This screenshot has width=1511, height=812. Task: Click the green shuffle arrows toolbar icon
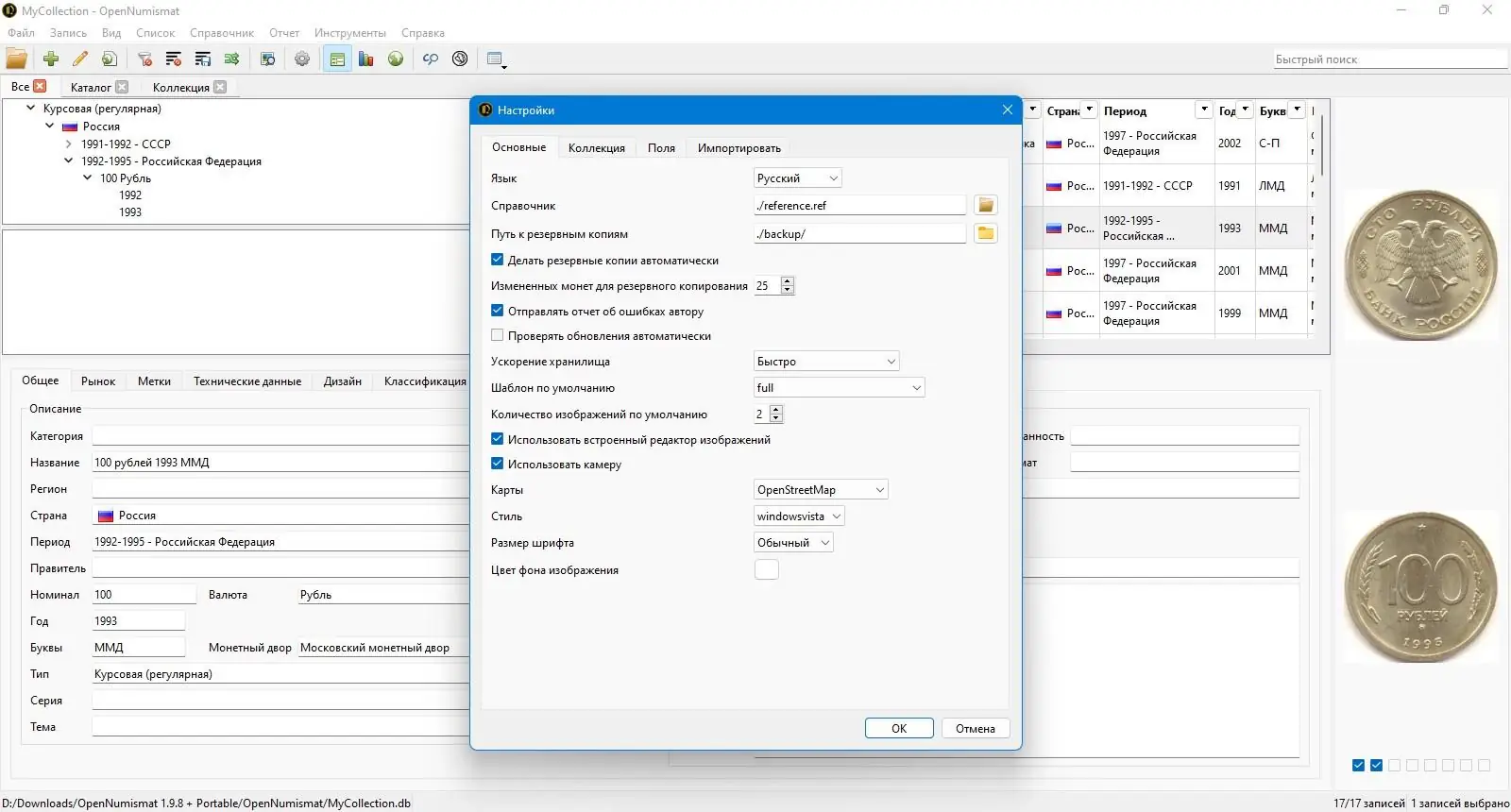(232, 59)
